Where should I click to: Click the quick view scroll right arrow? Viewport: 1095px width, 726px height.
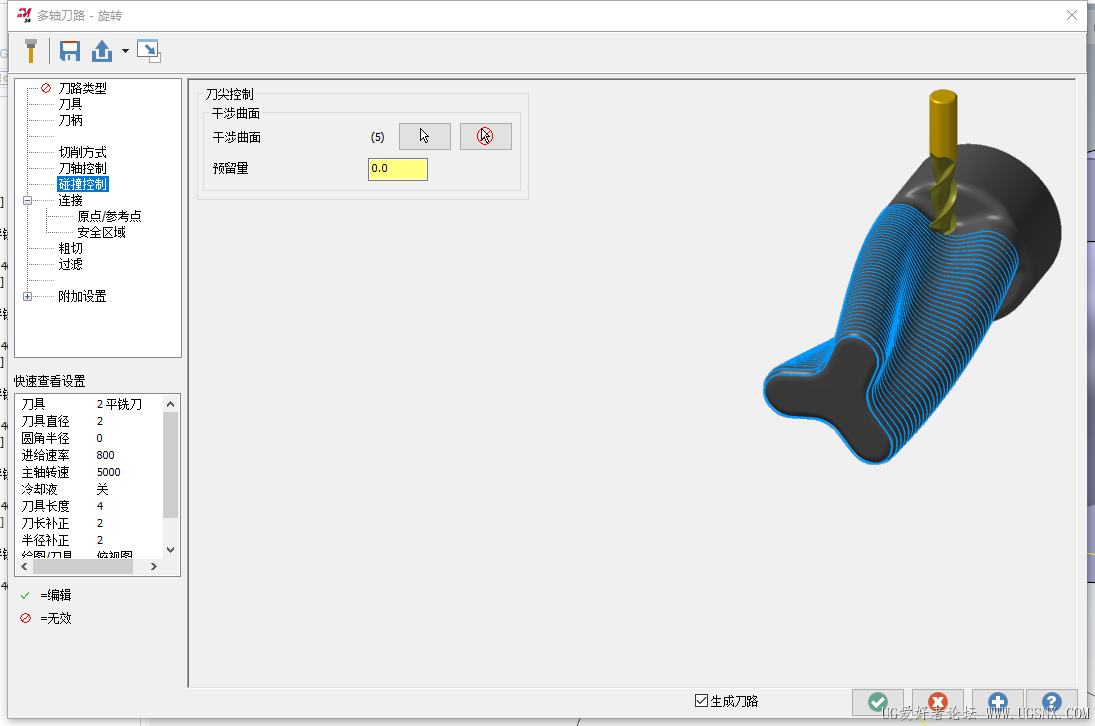pos(154,567)
